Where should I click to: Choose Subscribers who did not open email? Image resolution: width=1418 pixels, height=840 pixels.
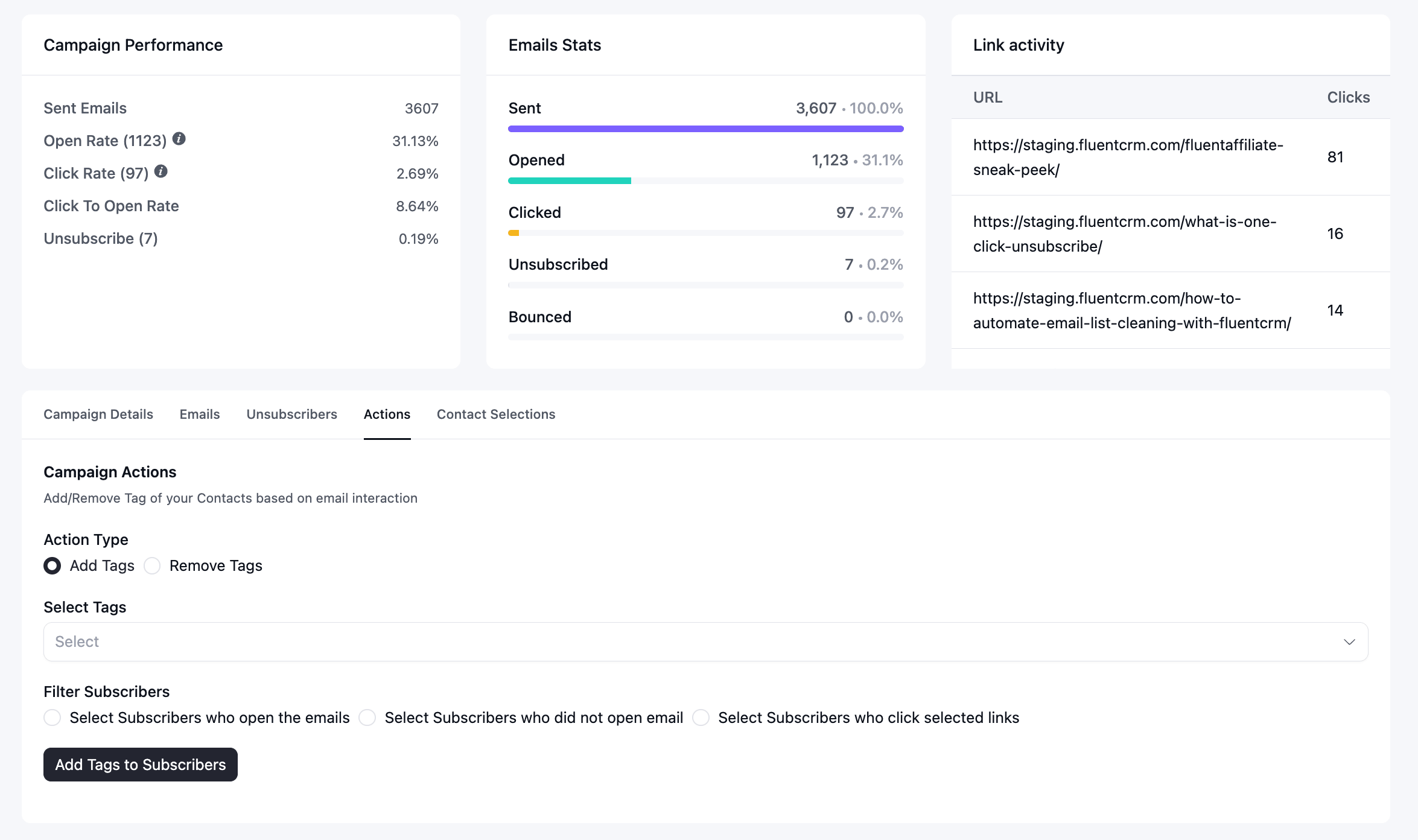[367, 717]
